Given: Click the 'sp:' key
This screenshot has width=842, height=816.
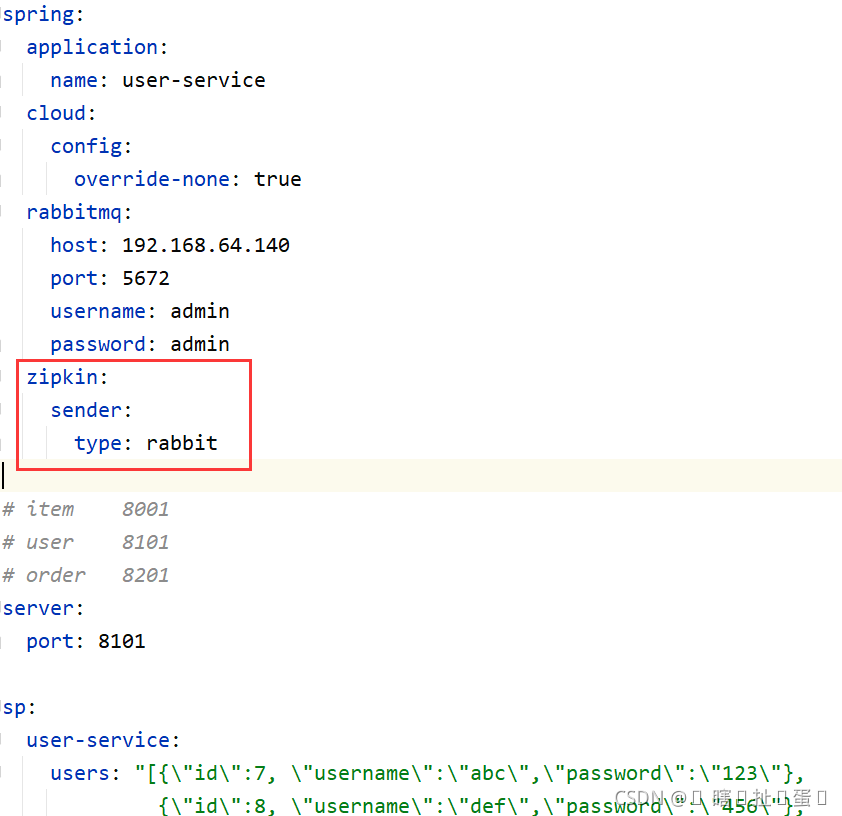Looking at the screenshot, I should 19,708.
